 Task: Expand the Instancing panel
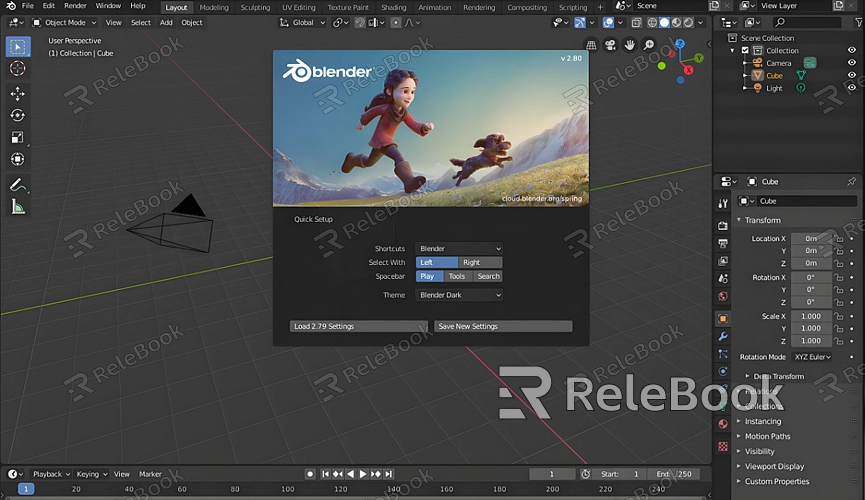click(x=760, y=421)
